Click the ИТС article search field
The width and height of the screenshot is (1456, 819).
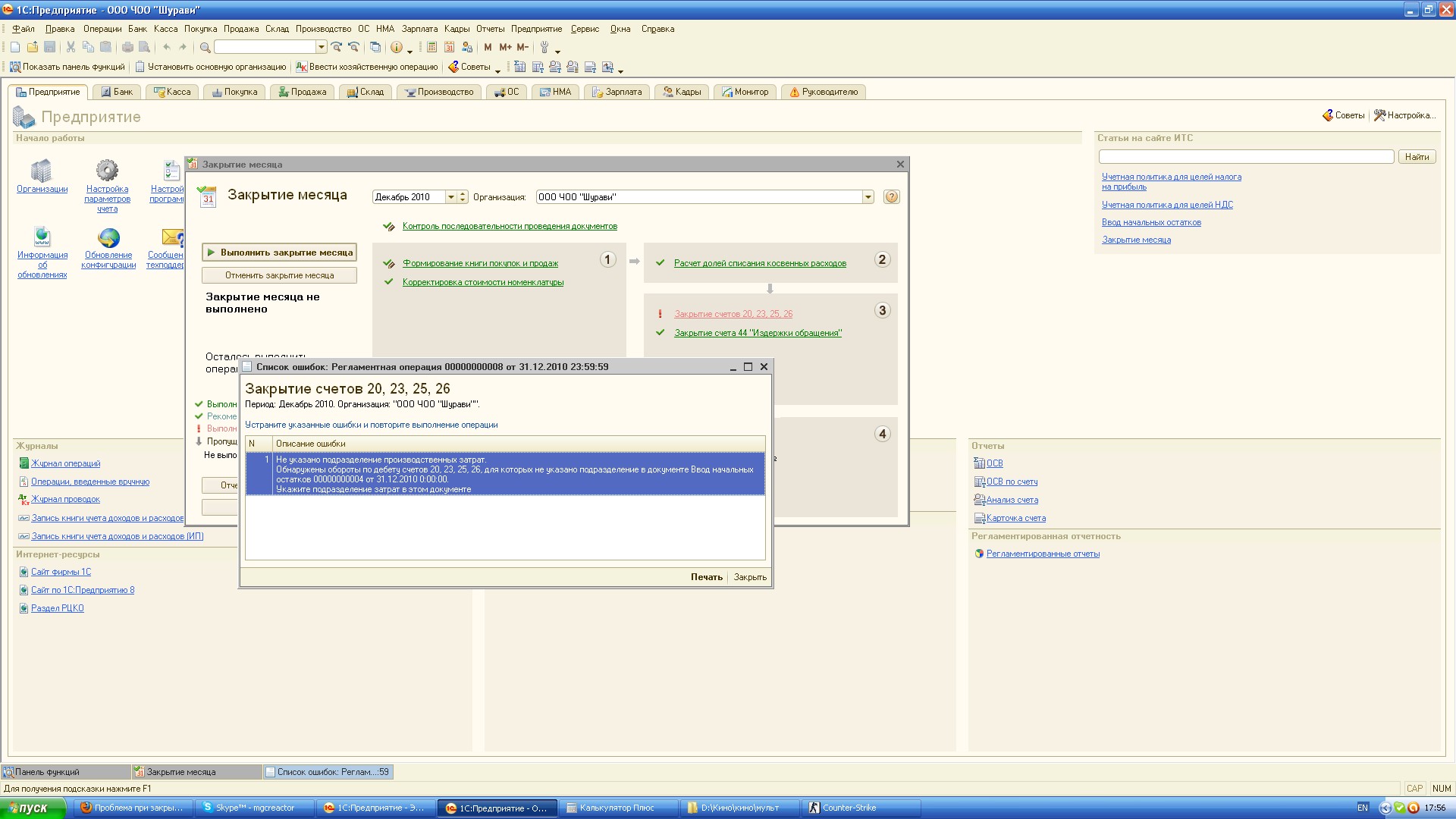[x=1246, y=157]
